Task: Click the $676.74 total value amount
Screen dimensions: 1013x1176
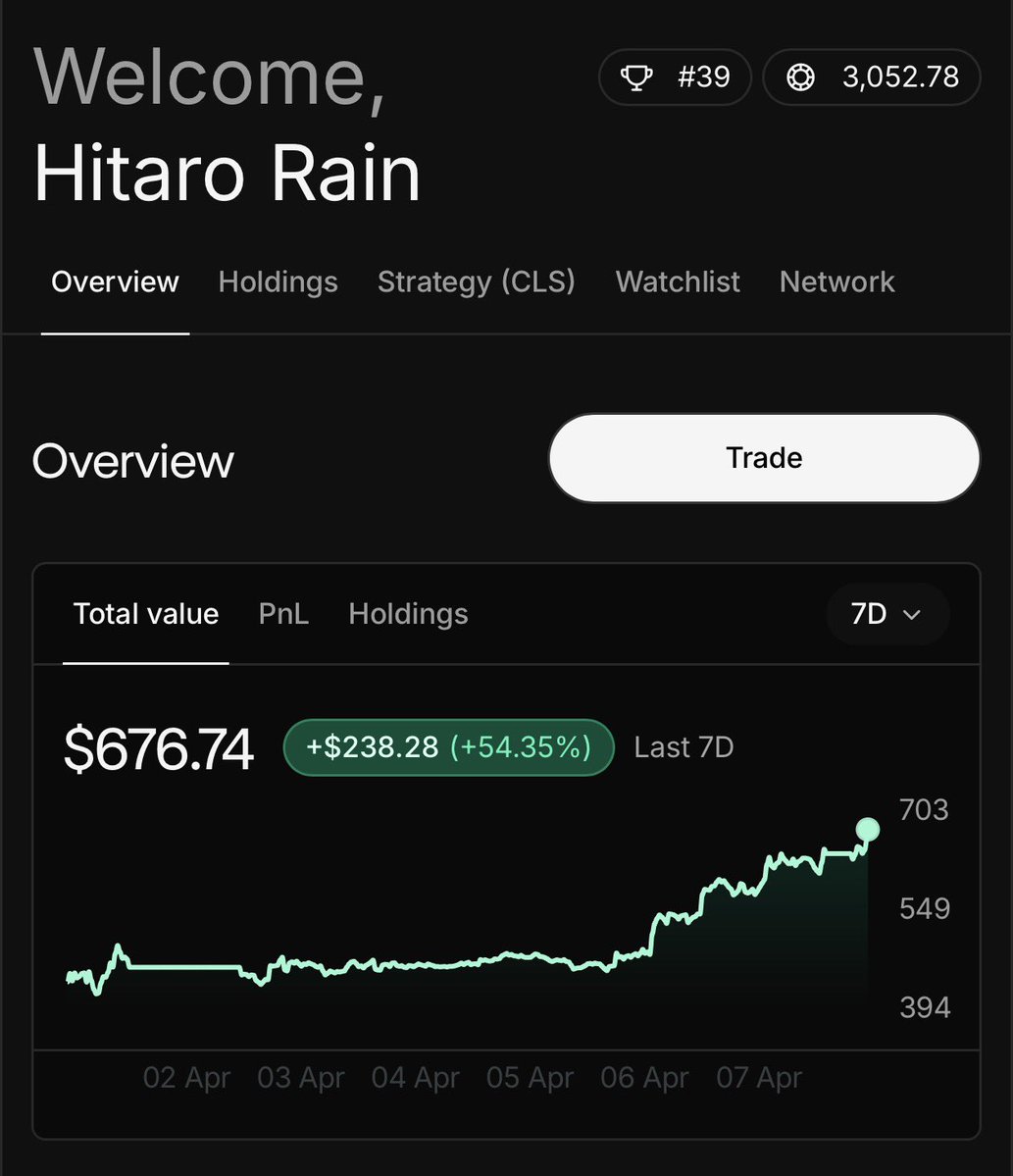Action: [x=159, y=746]
